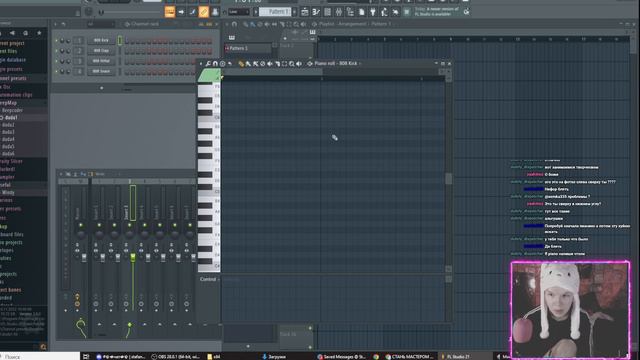
Task: Mute the 808 Clap channel LED
Action: coord(56,51)
